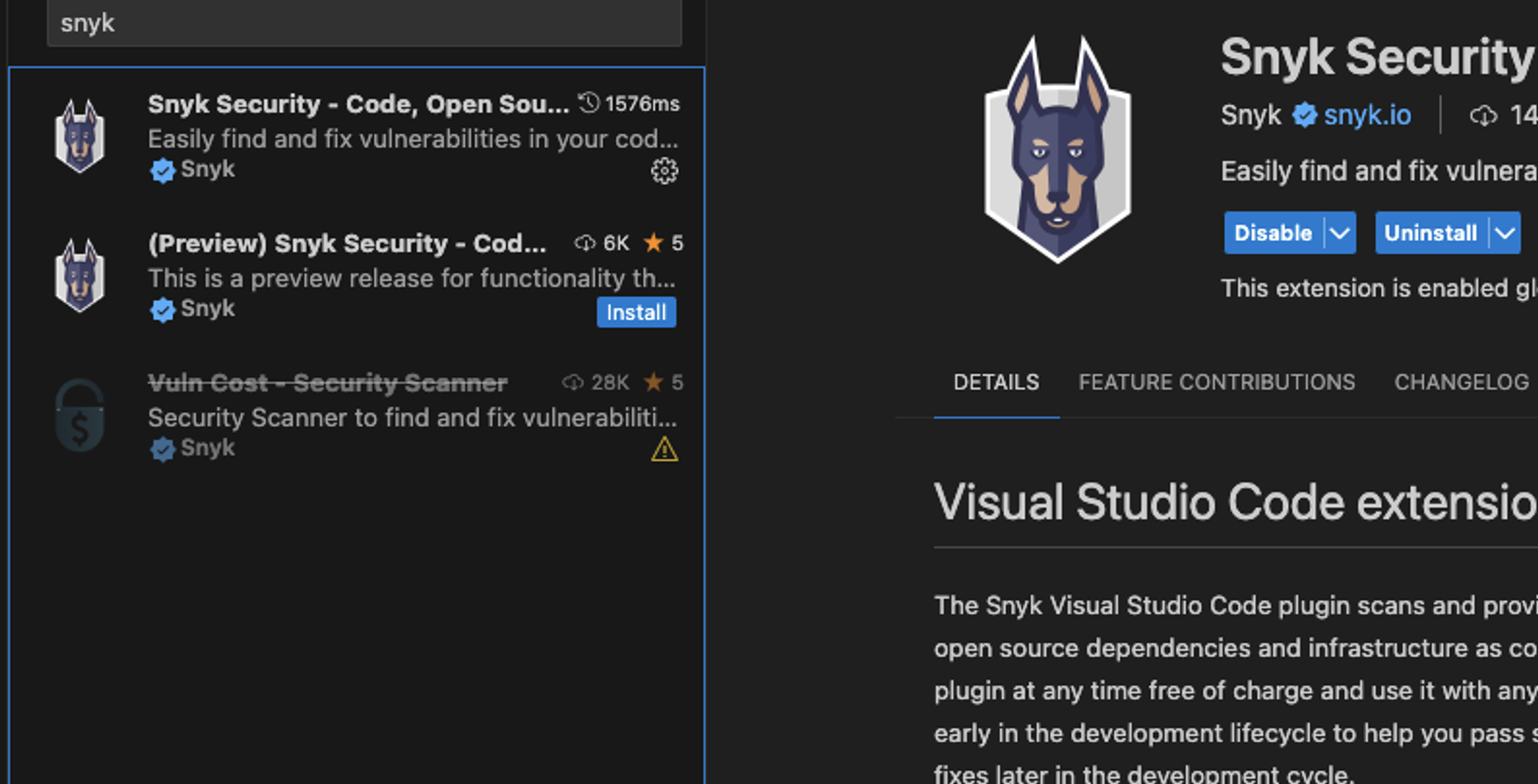Click 'This is a preview release' description
Image resolution: width=1538 pixels, height=784 pixels.
(x=411, y=277)
